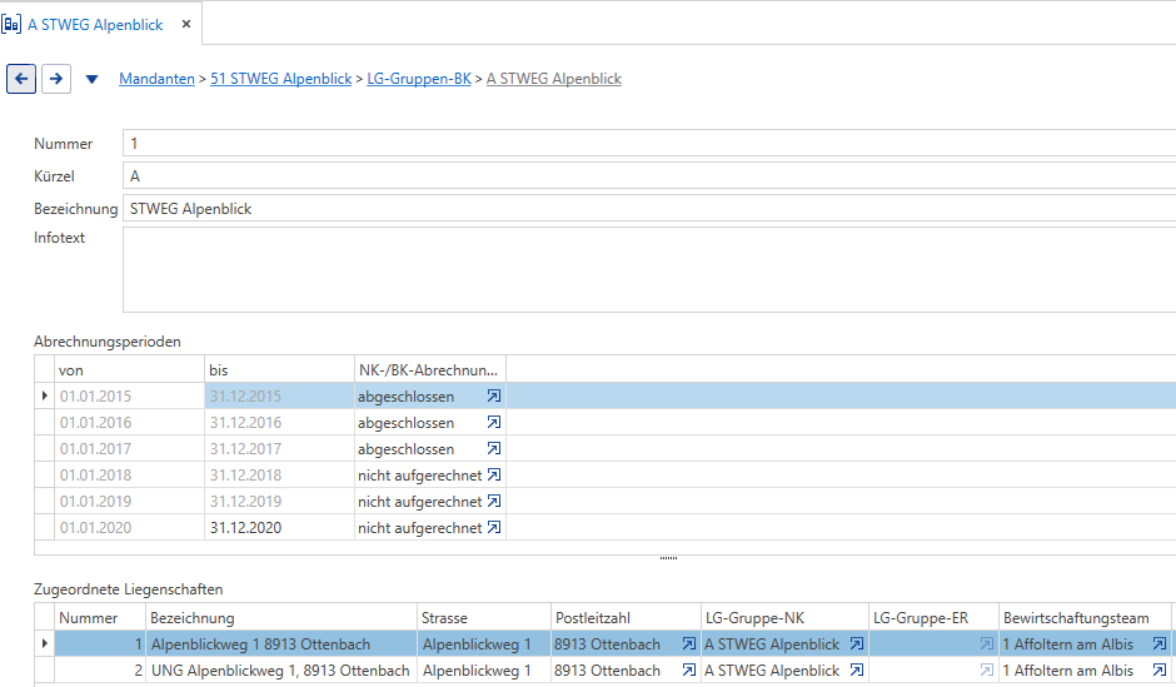Click the Bewirtschaftungsteam column header
This screenshot has width=1176, height=687.
(1084, 618)
